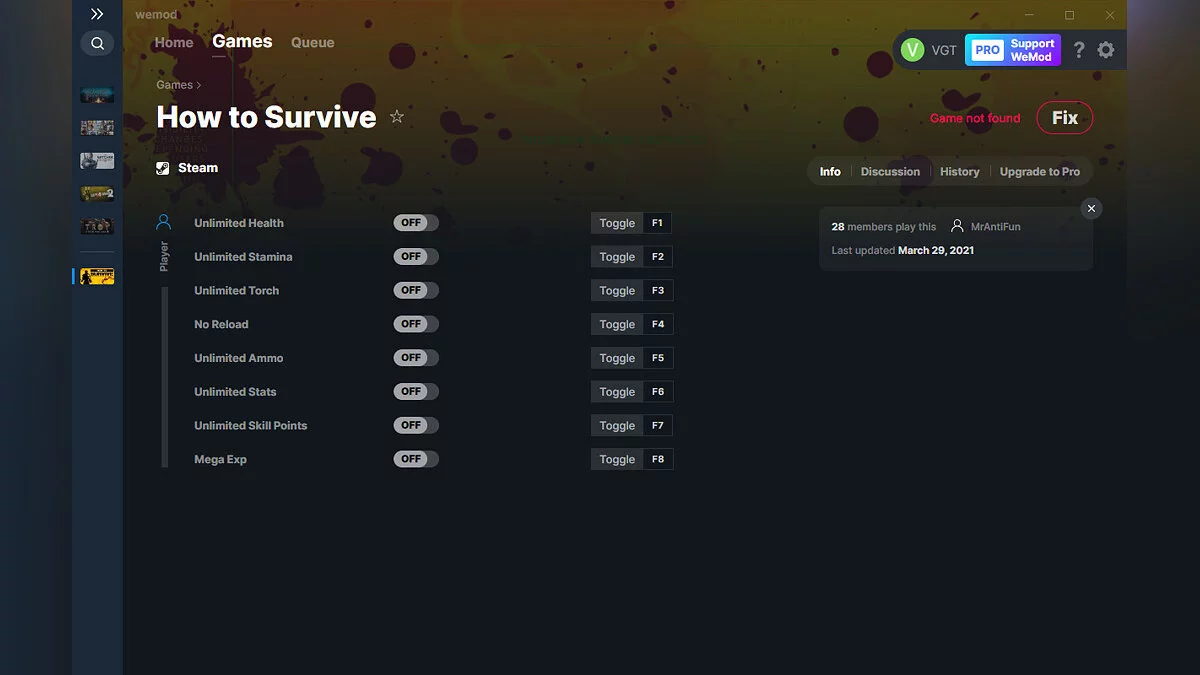Screen dimensions: 1200x675
Task: Turn on Unlimited Skill Points switch
Action: tap(415, 425)
